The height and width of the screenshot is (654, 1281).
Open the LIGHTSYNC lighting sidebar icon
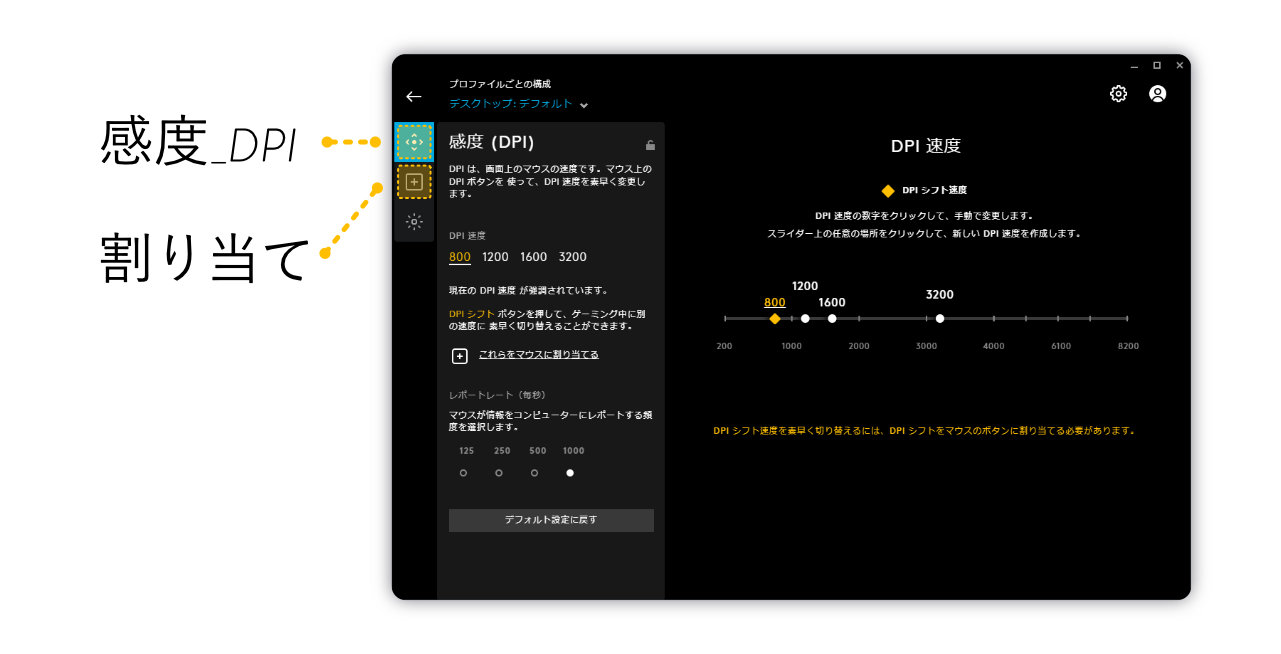point(414,222)
